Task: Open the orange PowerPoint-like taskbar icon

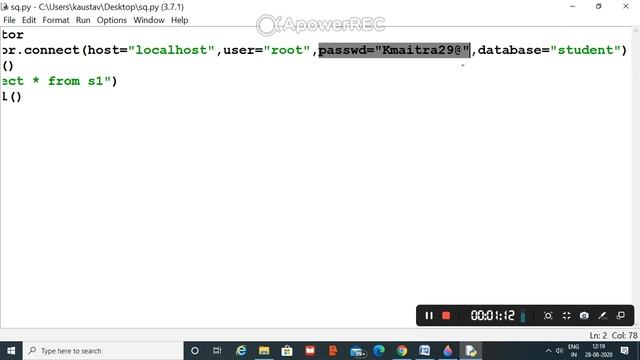Action: [333, 351]
